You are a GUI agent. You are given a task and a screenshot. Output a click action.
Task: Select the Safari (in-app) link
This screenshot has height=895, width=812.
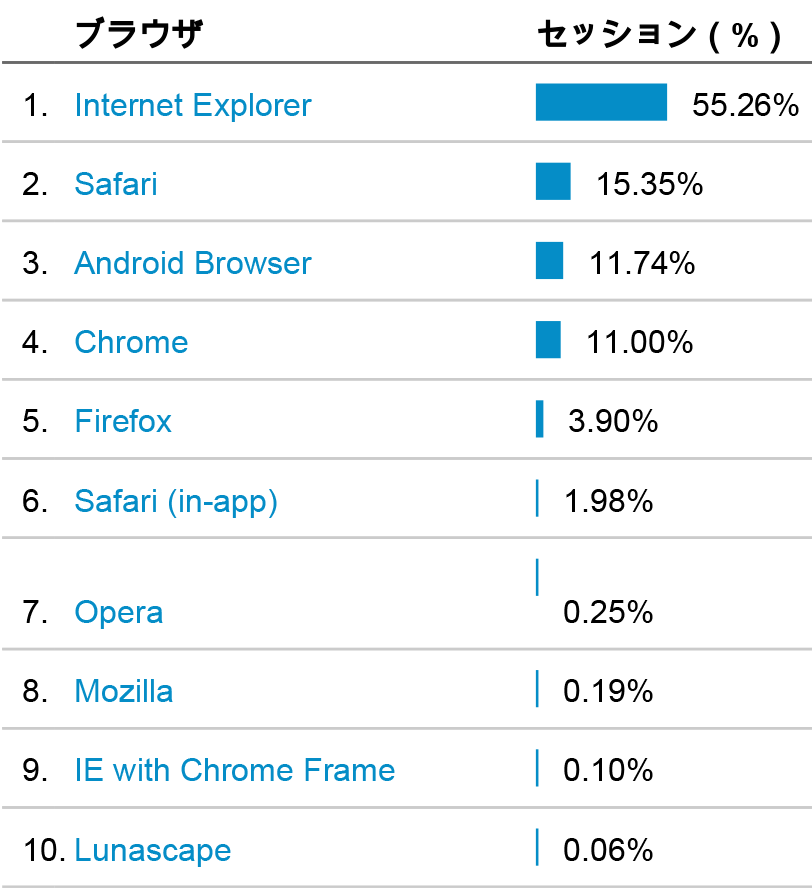coord(176,502)
